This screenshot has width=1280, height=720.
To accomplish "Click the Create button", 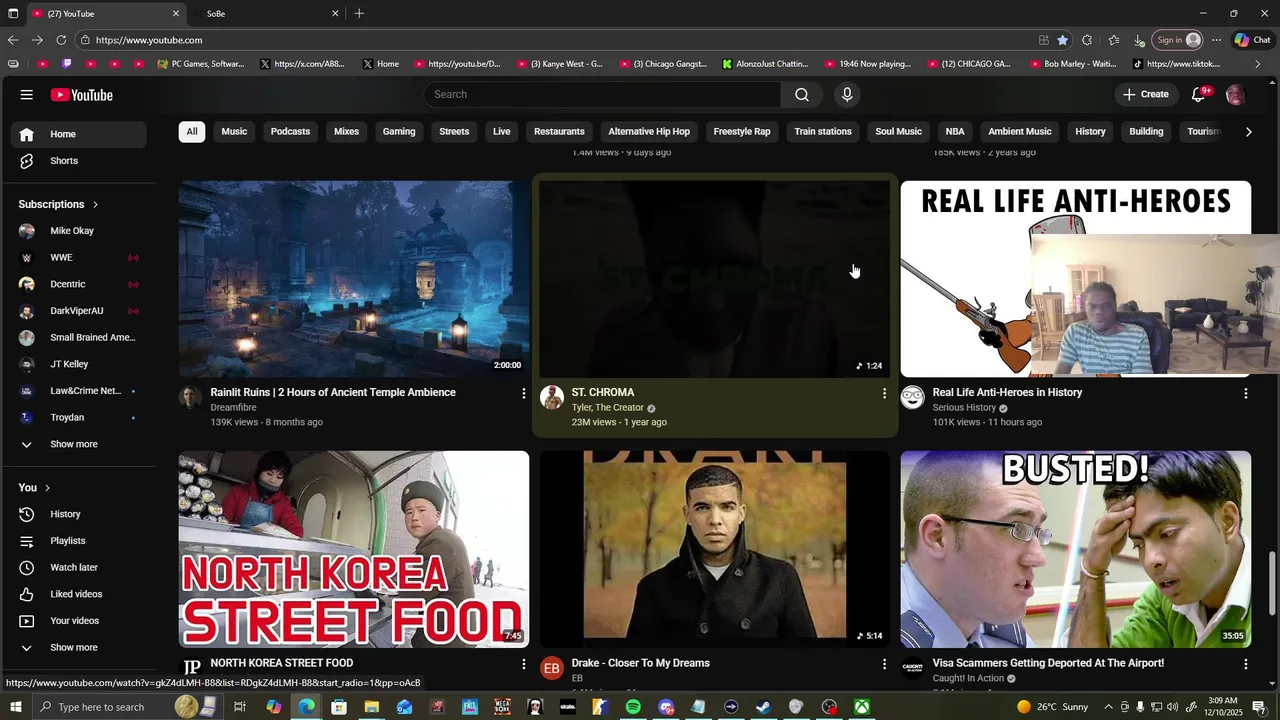I will pos(1146,94).
